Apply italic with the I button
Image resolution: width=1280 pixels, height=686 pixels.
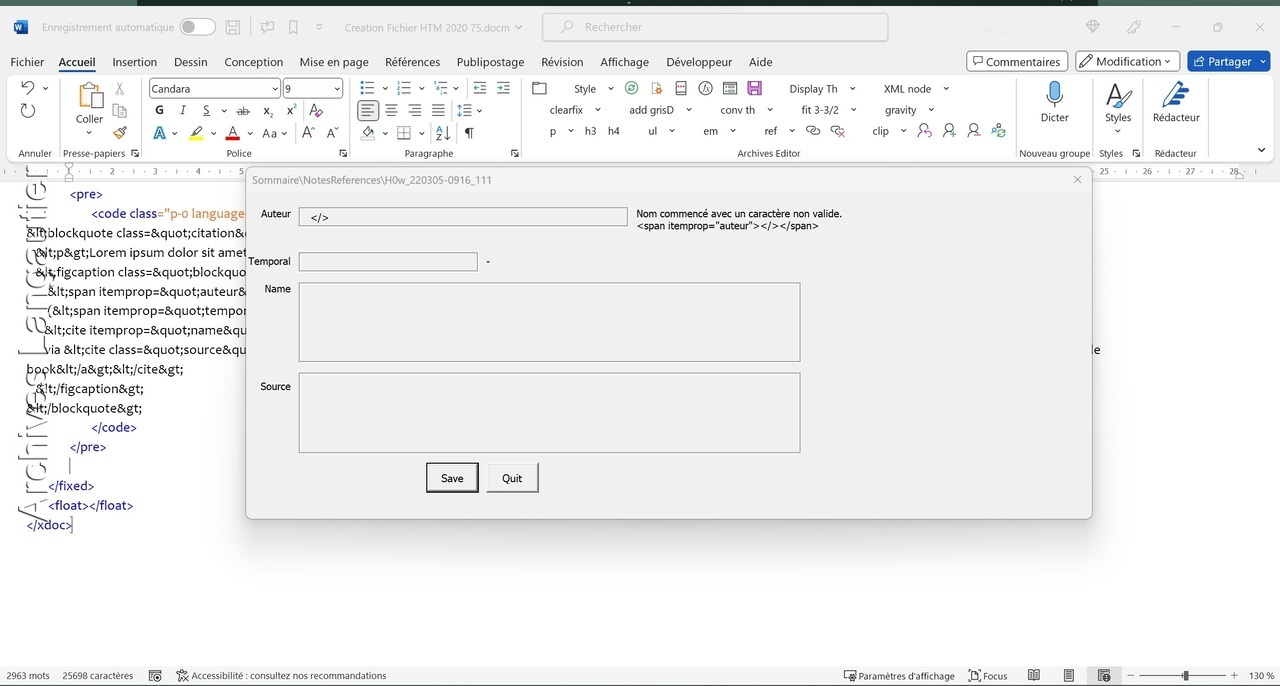point(183,111)
